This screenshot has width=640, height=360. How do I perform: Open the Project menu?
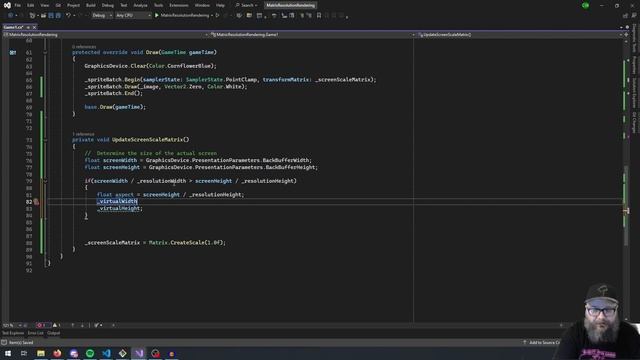click(x=73, y=5)
